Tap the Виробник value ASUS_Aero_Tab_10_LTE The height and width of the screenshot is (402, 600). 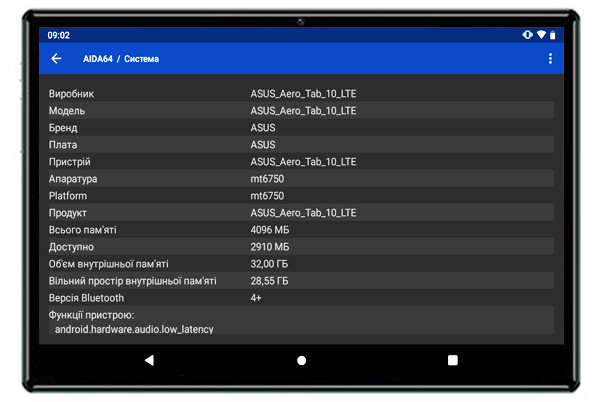tap(303, 94)
